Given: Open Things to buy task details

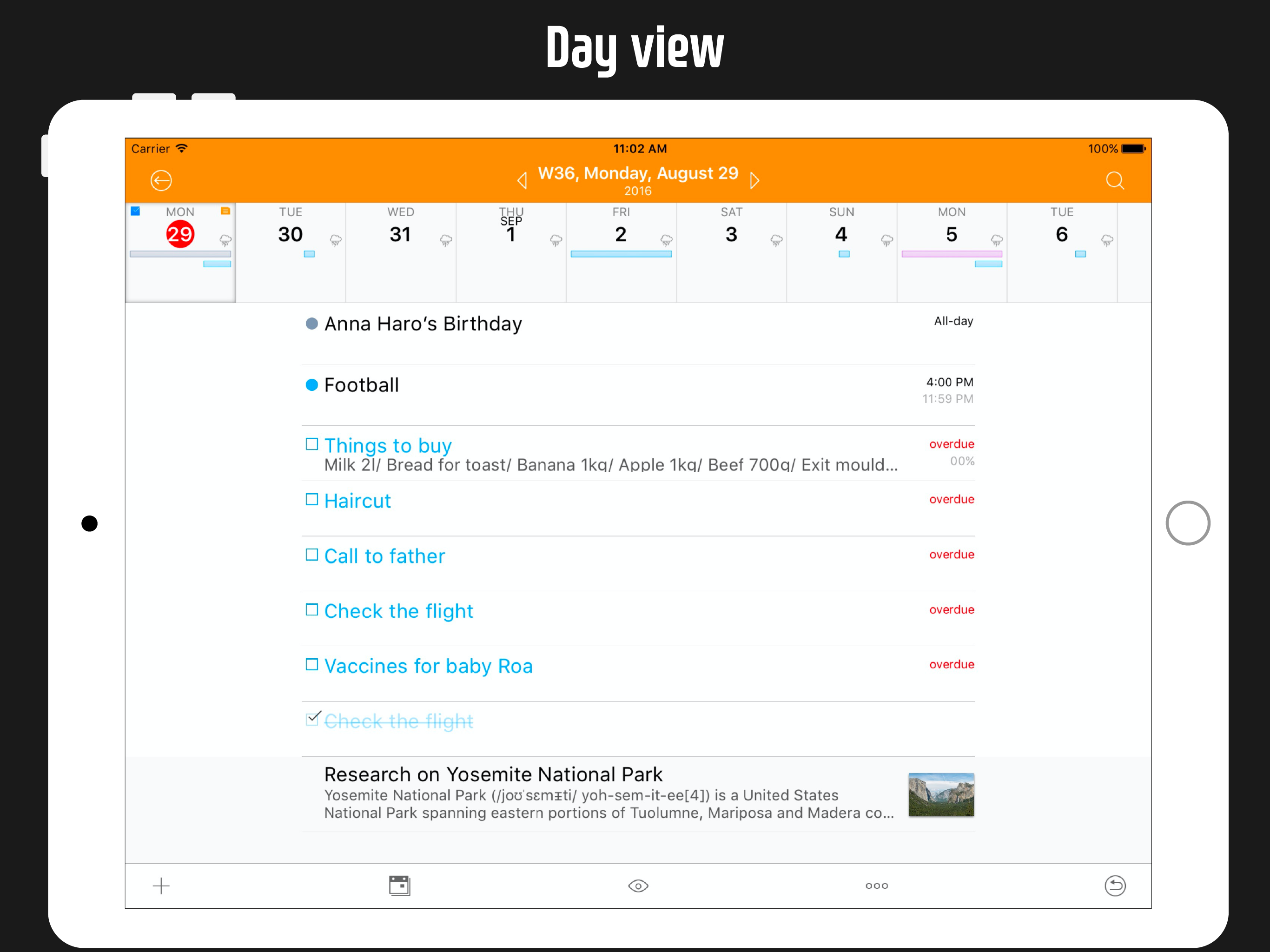Looking at the screenshot, I should [388, 446].
